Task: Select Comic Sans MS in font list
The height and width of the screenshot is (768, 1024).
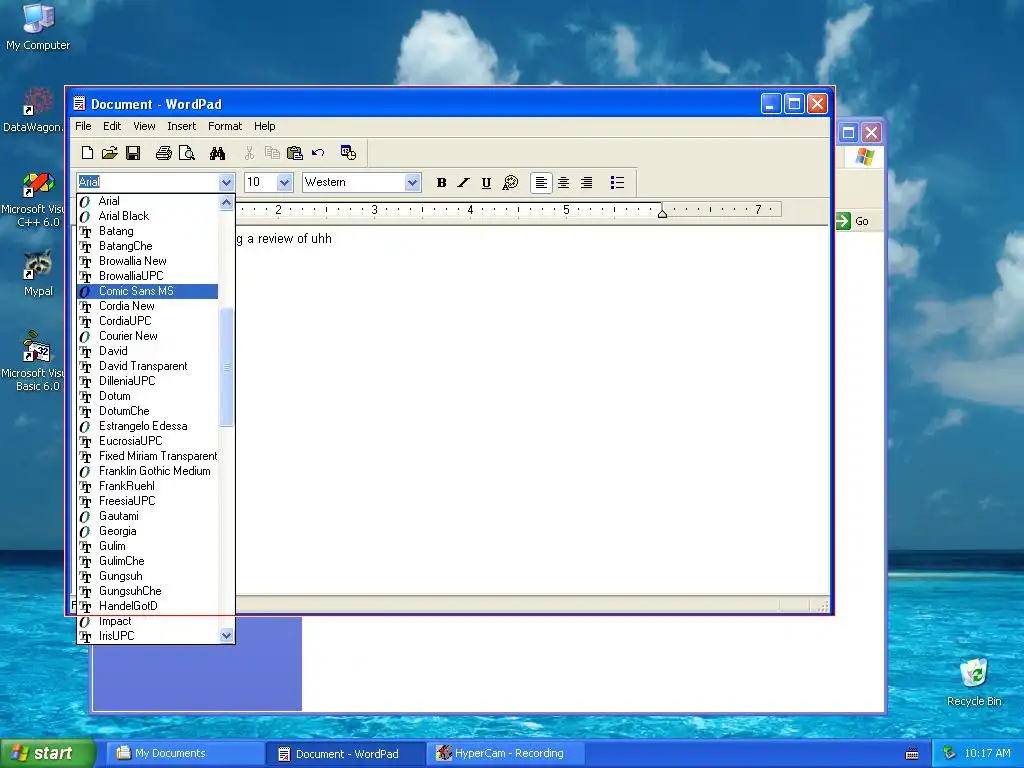Action: click(x=148, y=291)
